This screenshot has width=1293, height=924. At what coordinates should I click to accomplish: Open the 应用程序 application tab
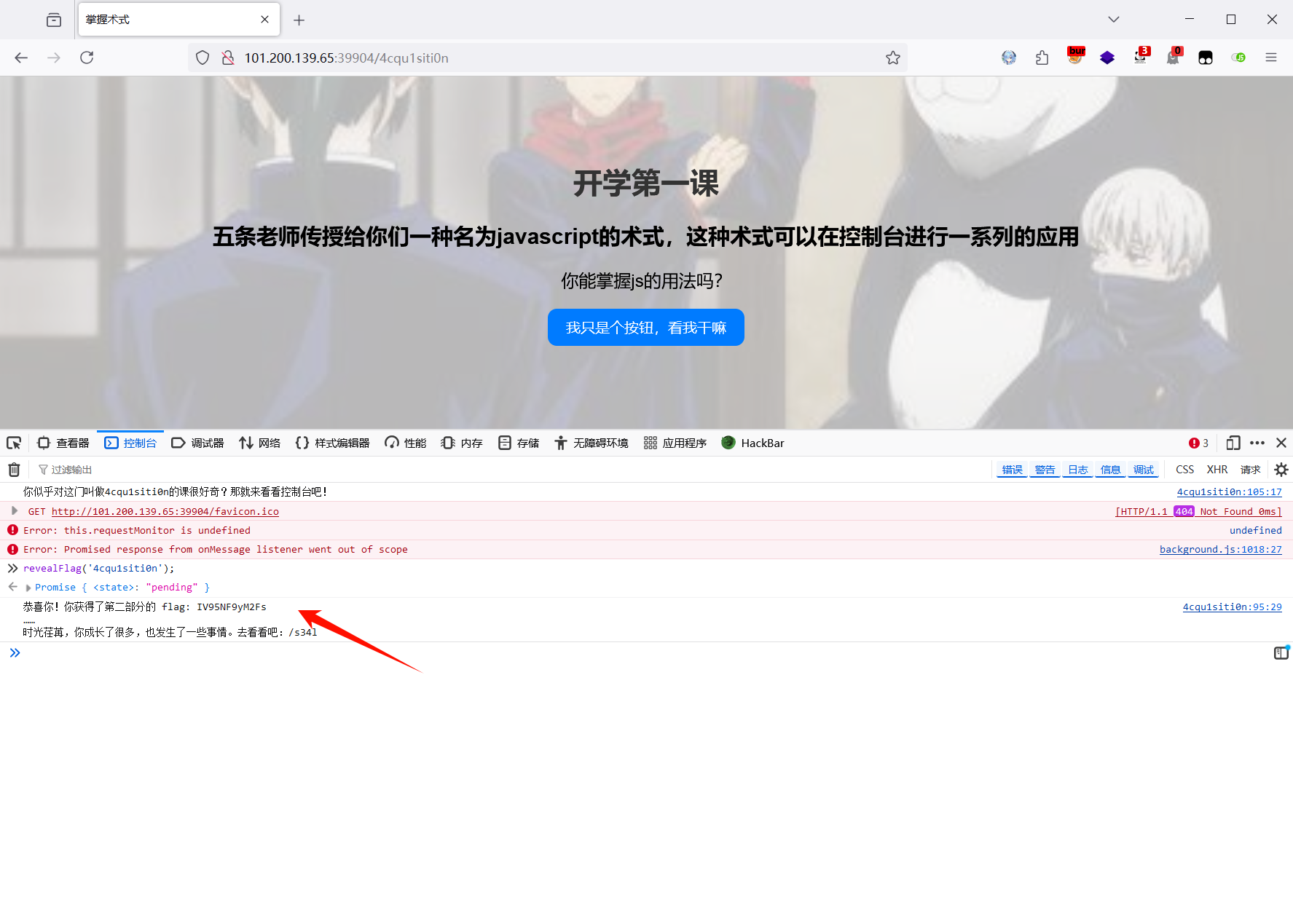pyautogui.click(x=675, y=443)
